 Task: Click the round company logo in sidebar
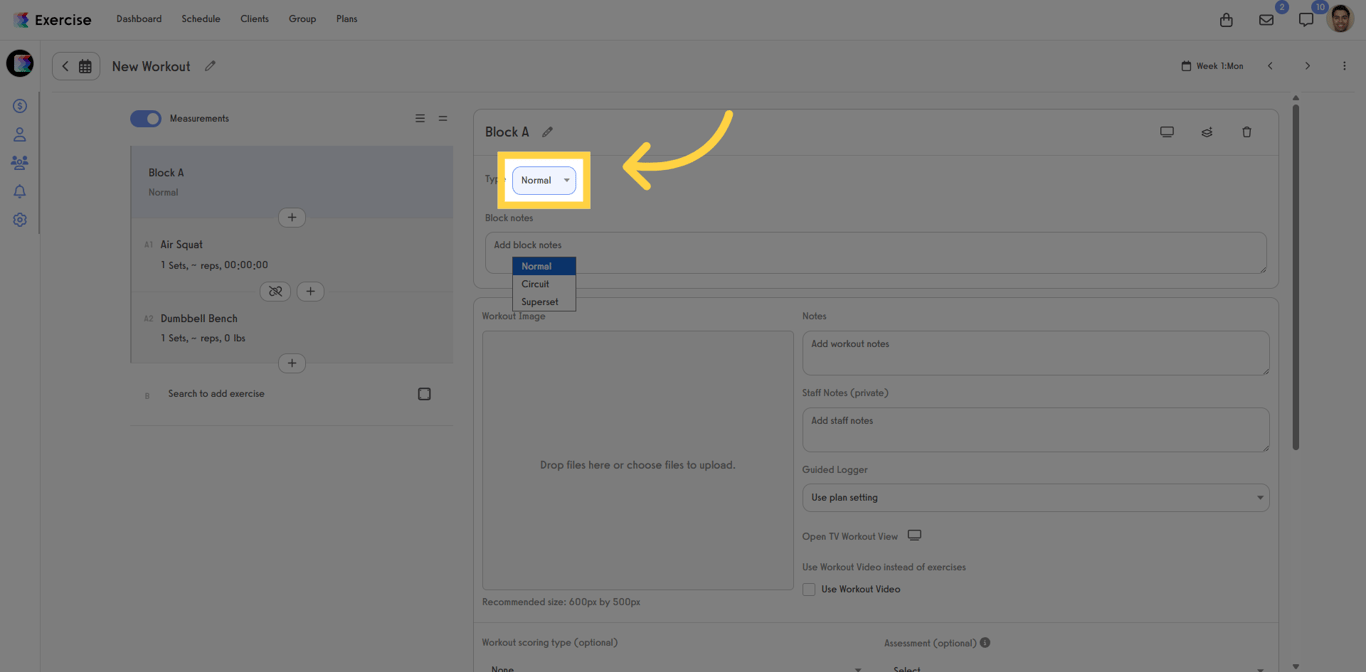coord(20,63)
